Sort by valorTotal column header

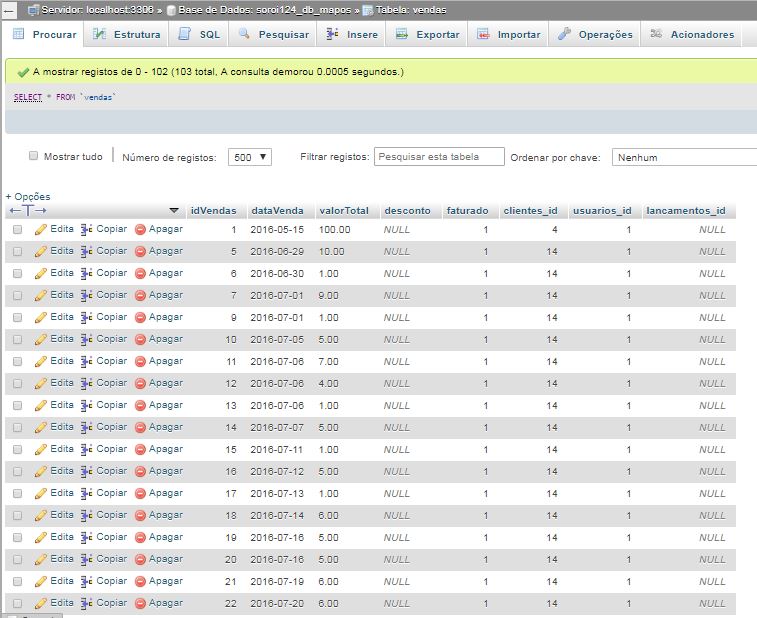coord(344,211)
